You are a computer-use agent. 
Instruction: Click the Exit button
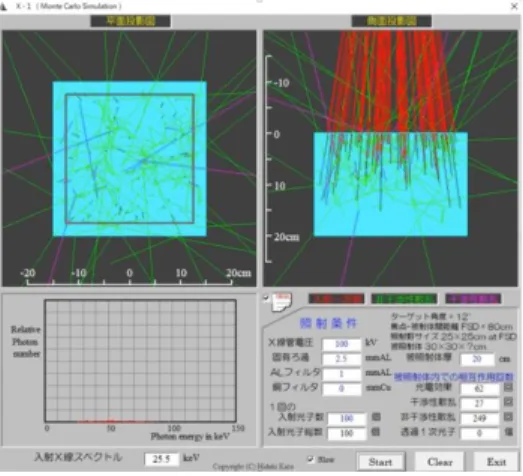coord(496,462)
